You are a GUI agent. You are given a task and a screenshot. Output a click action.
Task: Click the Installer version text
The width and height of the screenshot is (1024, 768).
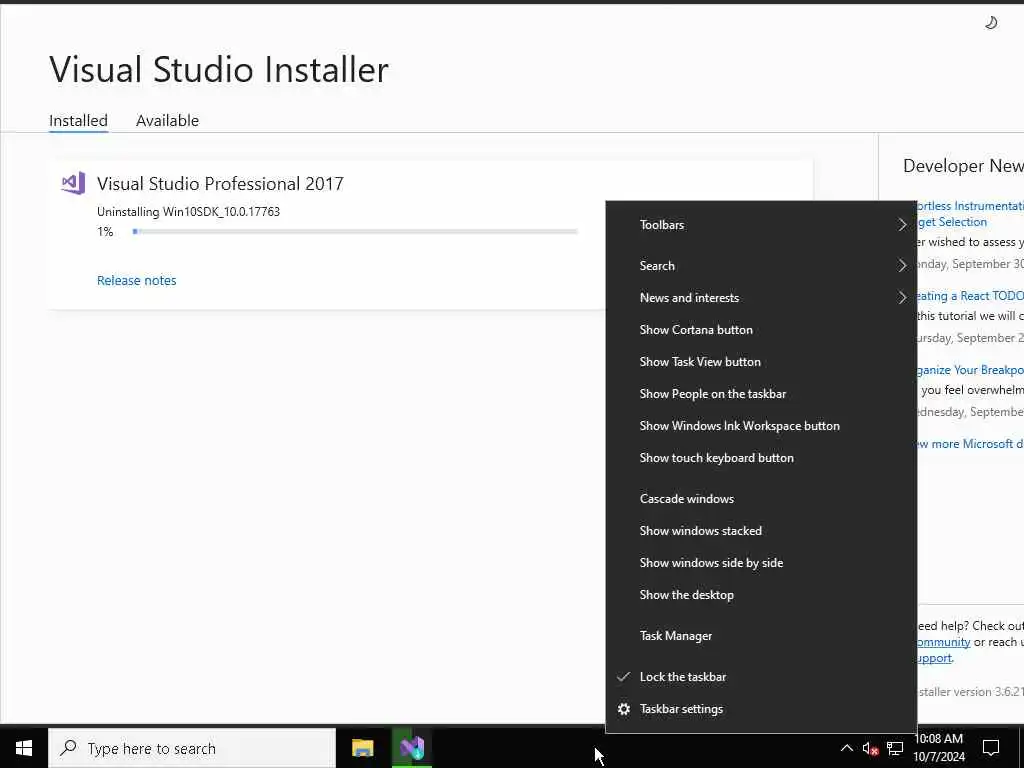(971, 692)
